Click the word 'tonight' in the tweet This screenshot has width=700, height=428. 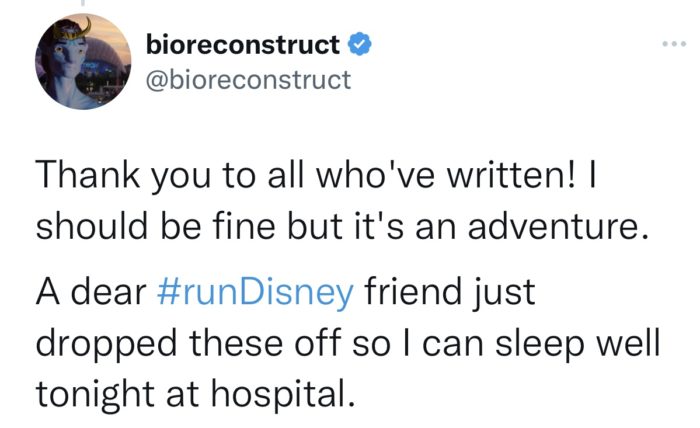pyautogui.click(x=95, y=395)
